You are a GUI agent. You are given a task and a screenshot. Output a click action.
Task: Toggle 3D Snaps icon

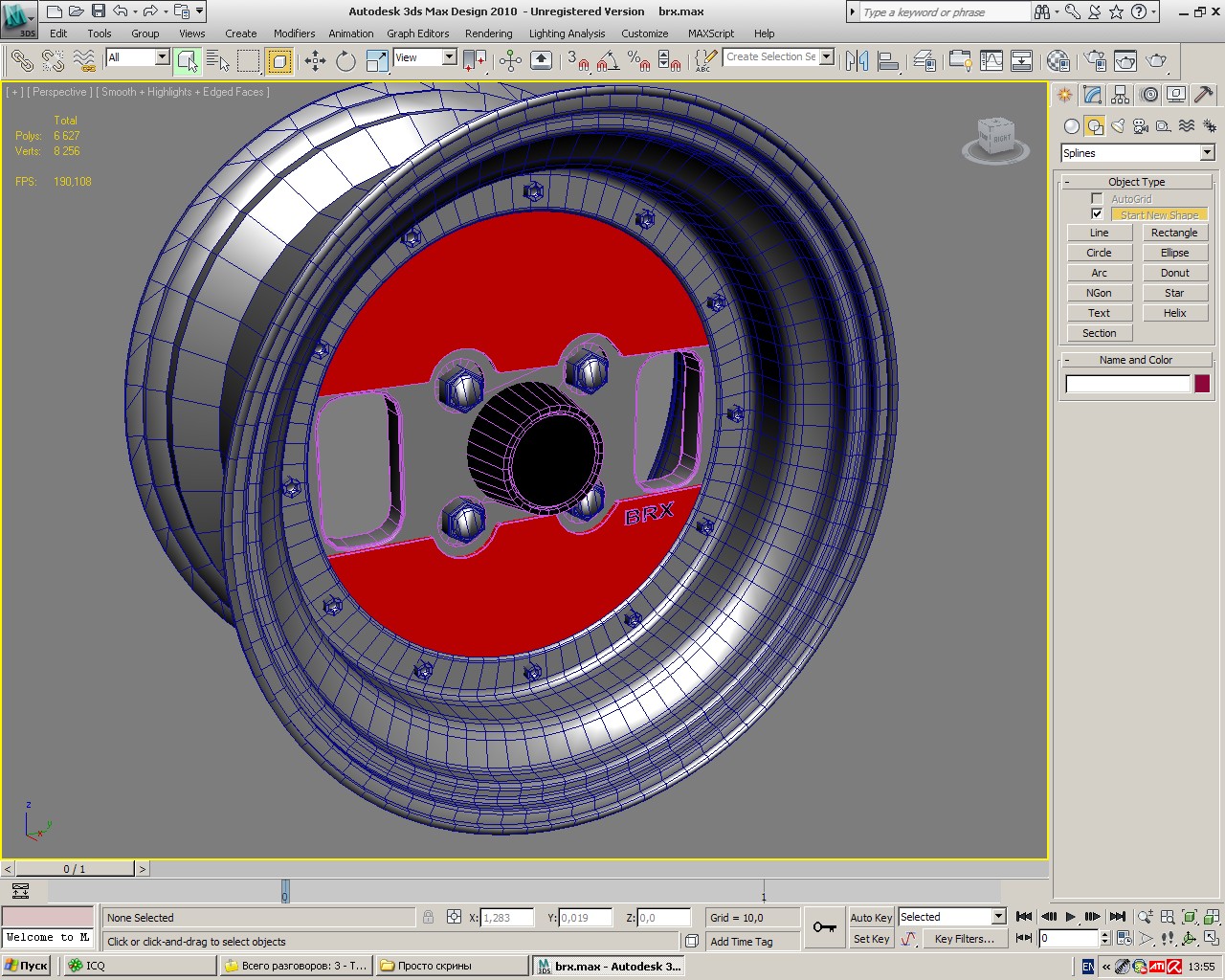577,60
